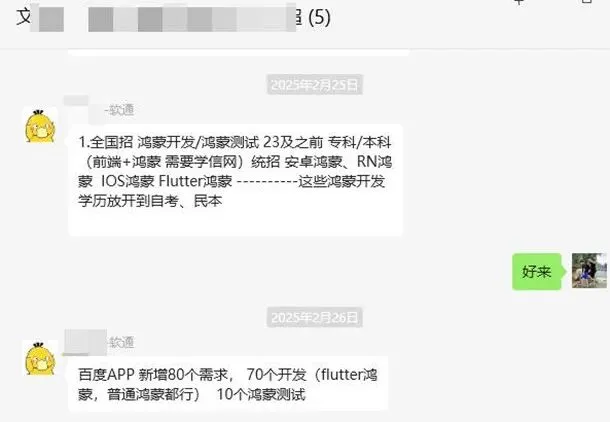Click the -软通 sender name above the 全国招 message
The image size is (610, 422).
click(119, 110)
